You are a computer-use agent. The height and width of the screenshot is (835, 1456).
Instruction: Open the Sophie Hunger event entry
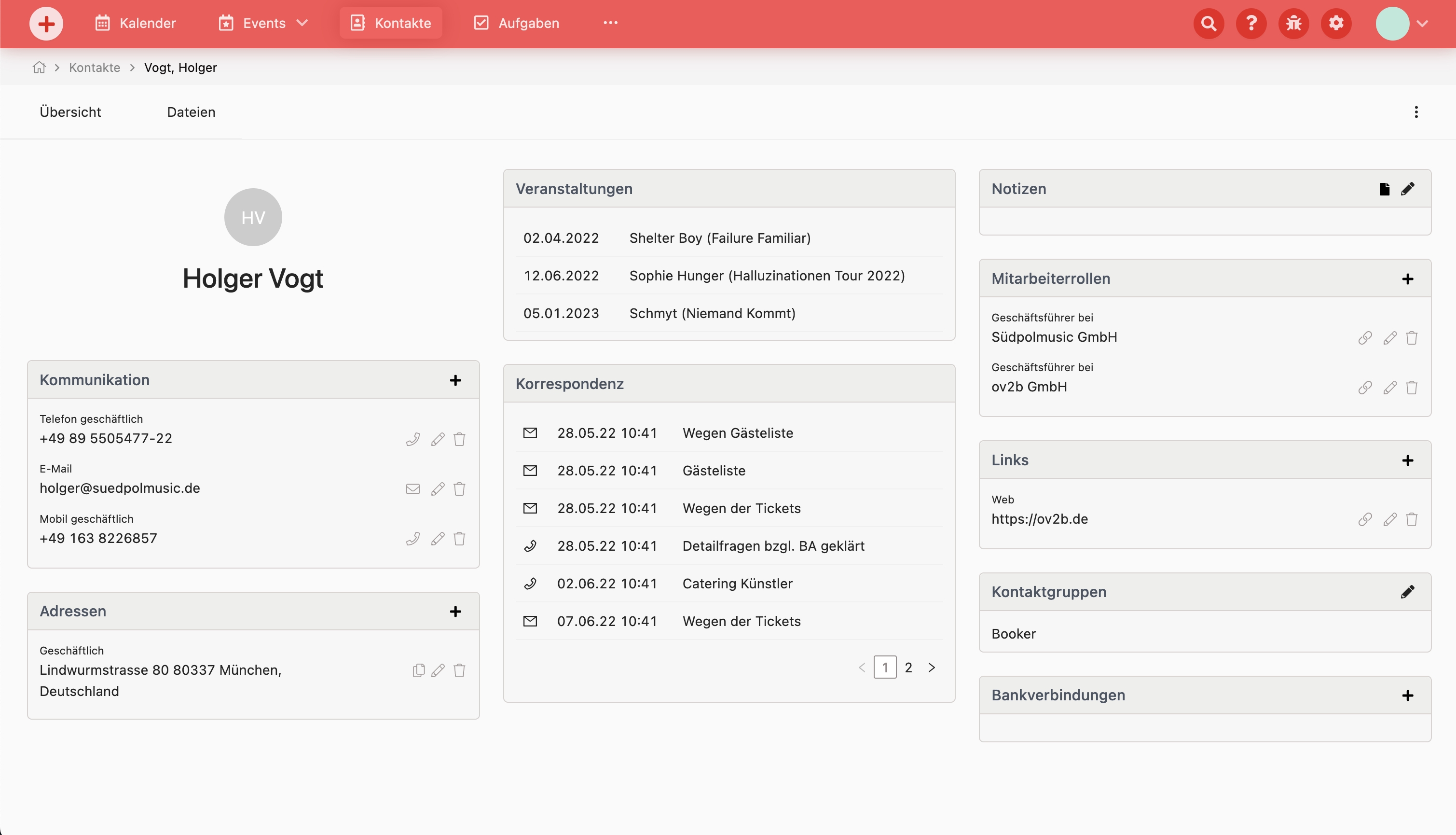(x=767, y=276)
